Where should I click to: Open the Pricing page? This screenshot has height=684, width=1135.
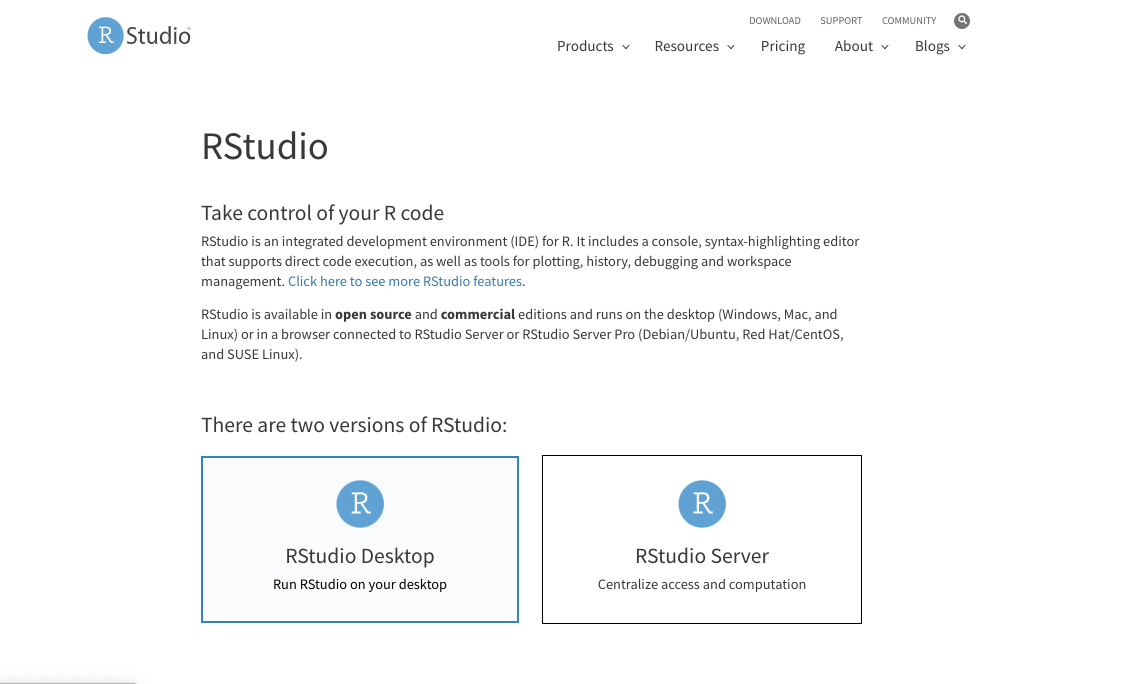782,46
